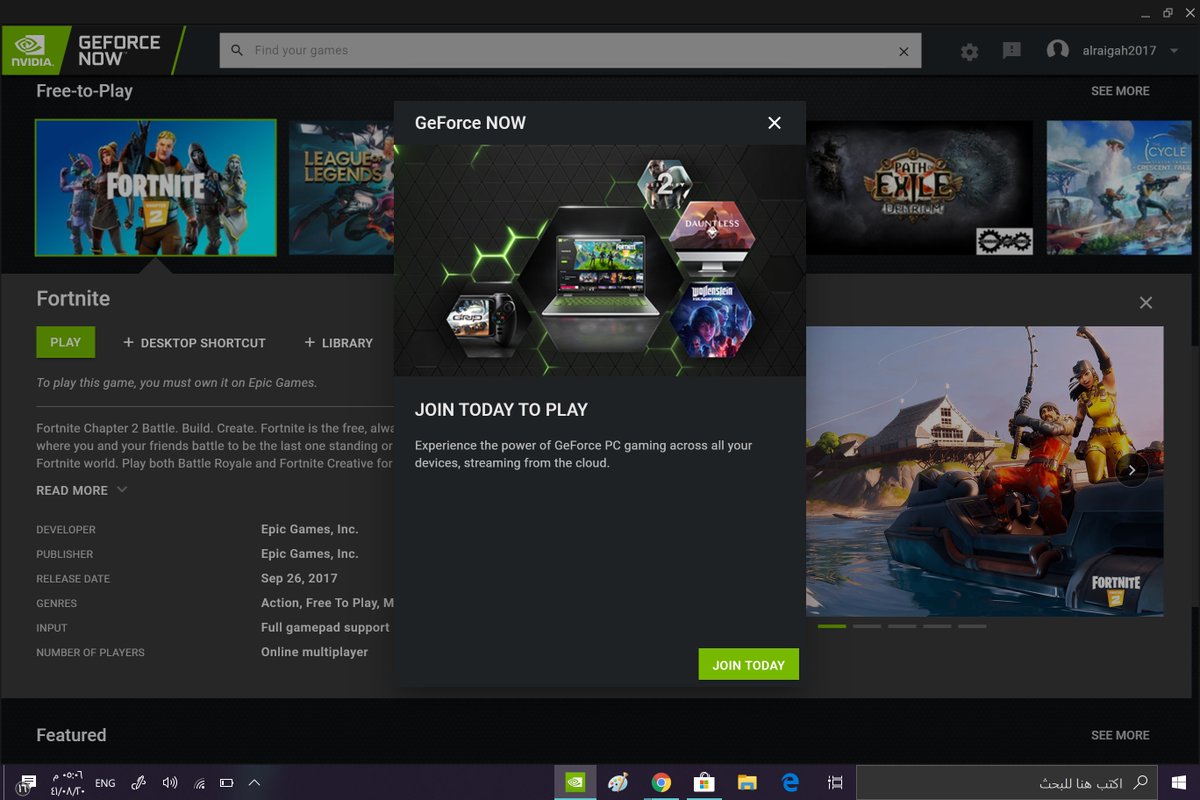Screen dimensions: 1200x800
Task: Expand the alraigah2017 account dropdown arrow
Action: pyautogui.click(x=1173, y=51)
